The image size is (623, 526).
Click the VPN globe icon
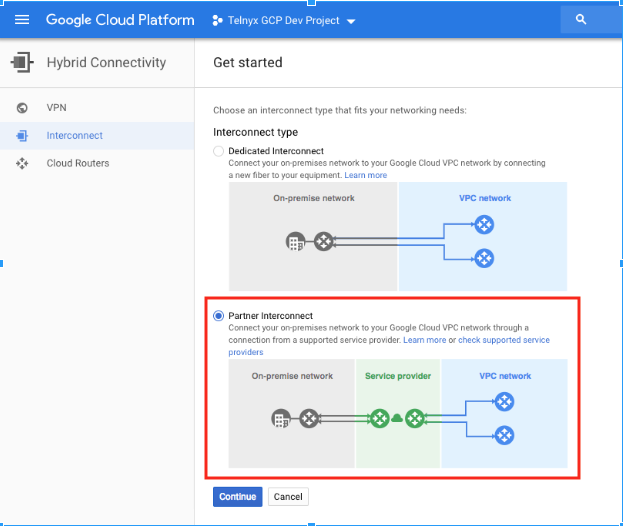tap(22, 108)
